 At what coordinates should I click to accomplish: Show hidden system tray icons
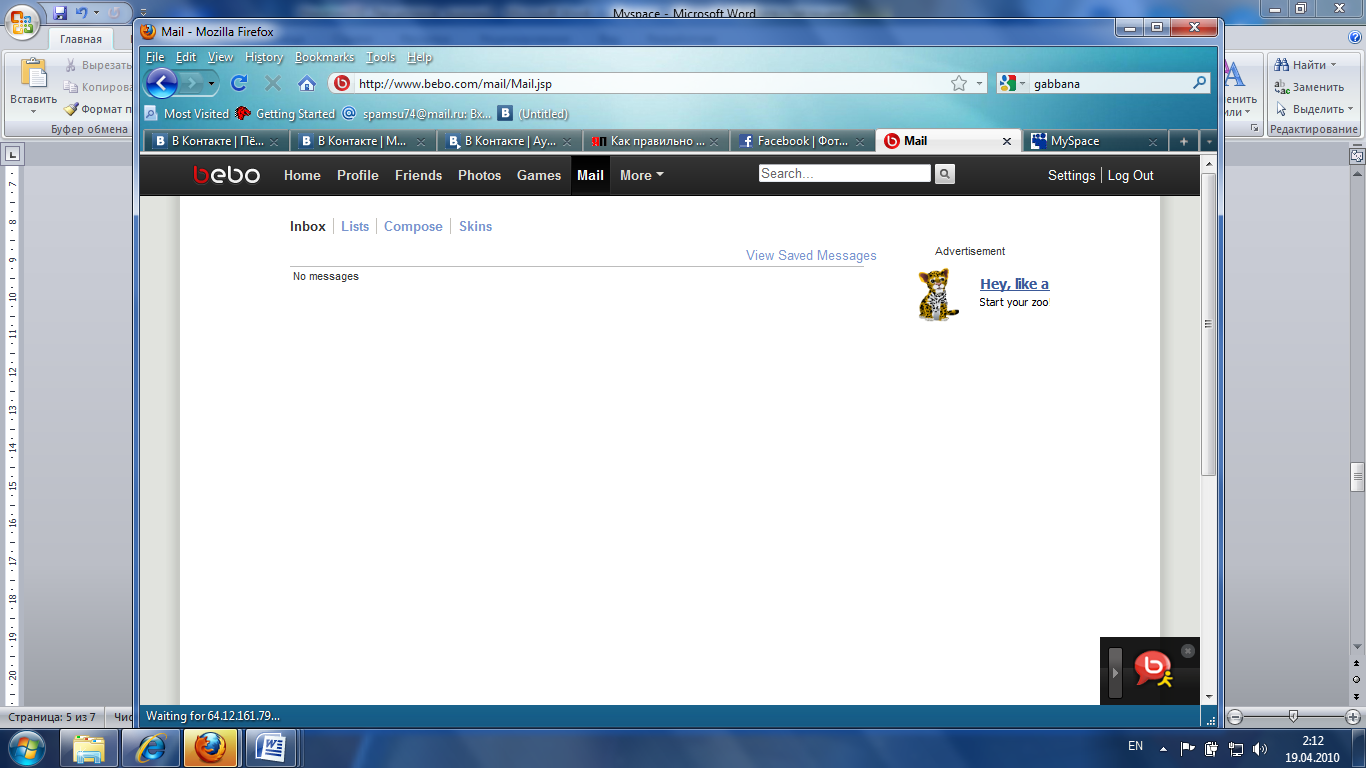pos(1163,748)
